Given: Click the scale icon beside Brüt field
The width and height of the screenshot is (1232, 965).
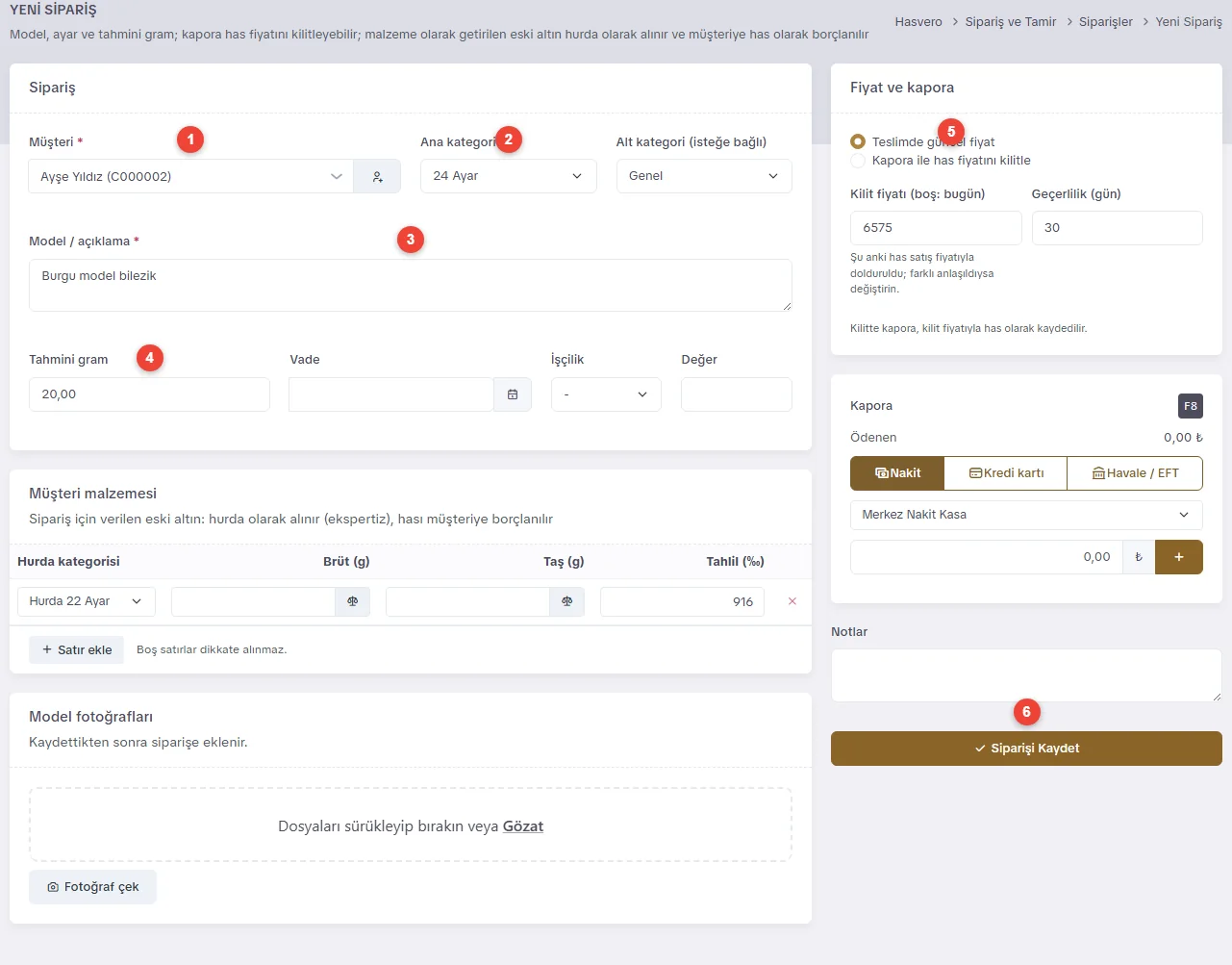Looking at the screenshot, I should tap(353, 601).
